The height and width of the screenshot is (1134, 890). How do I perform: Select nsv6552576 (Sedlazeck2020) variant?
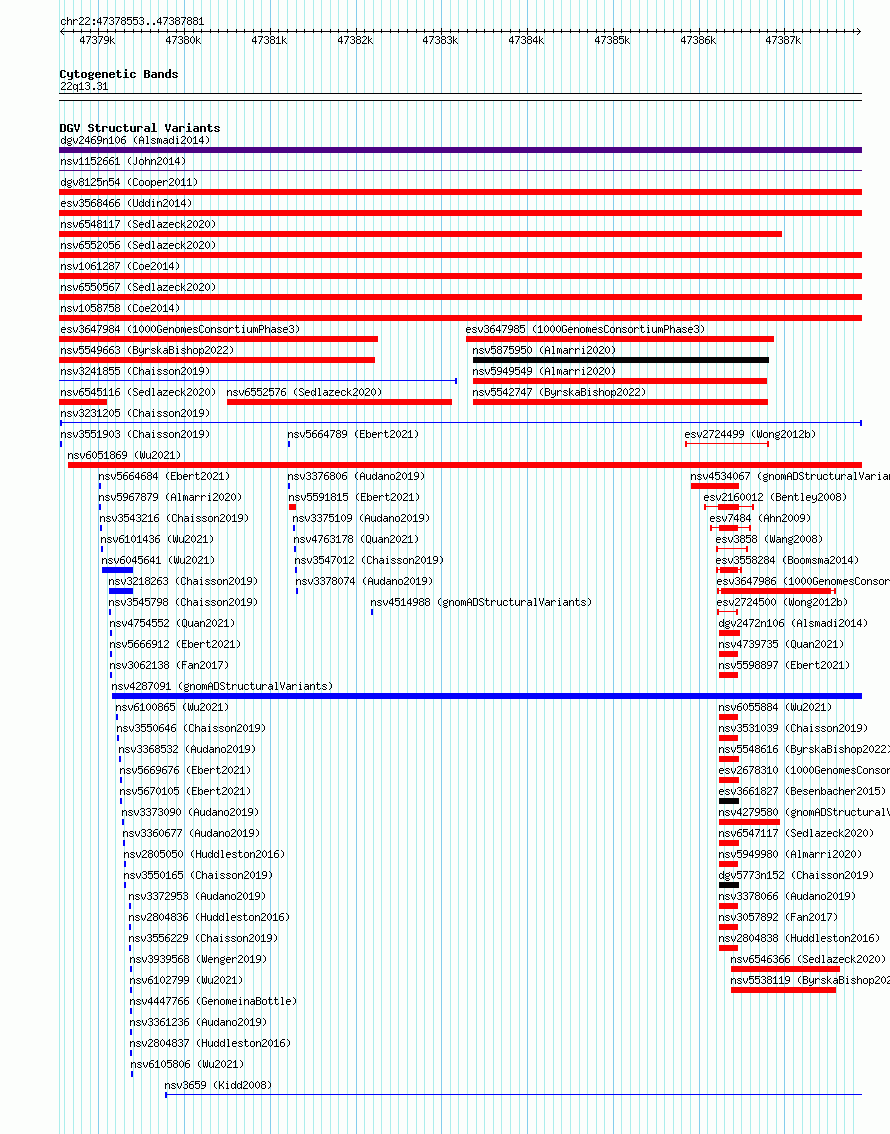coord(304,392)
